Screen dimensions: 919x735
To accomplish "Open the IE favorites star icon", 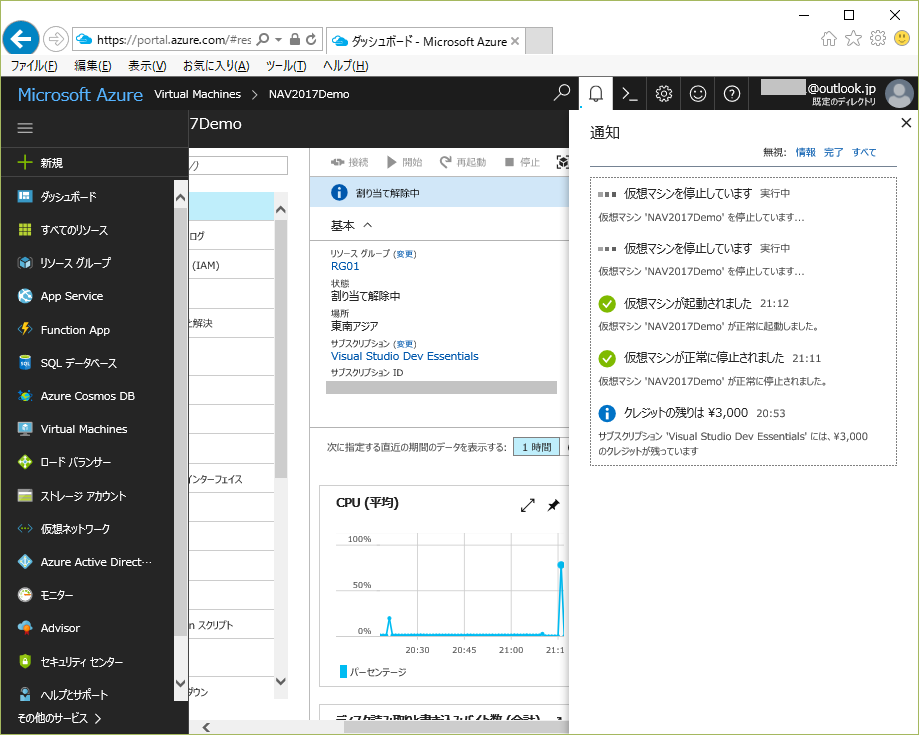I will coord(853,39).
